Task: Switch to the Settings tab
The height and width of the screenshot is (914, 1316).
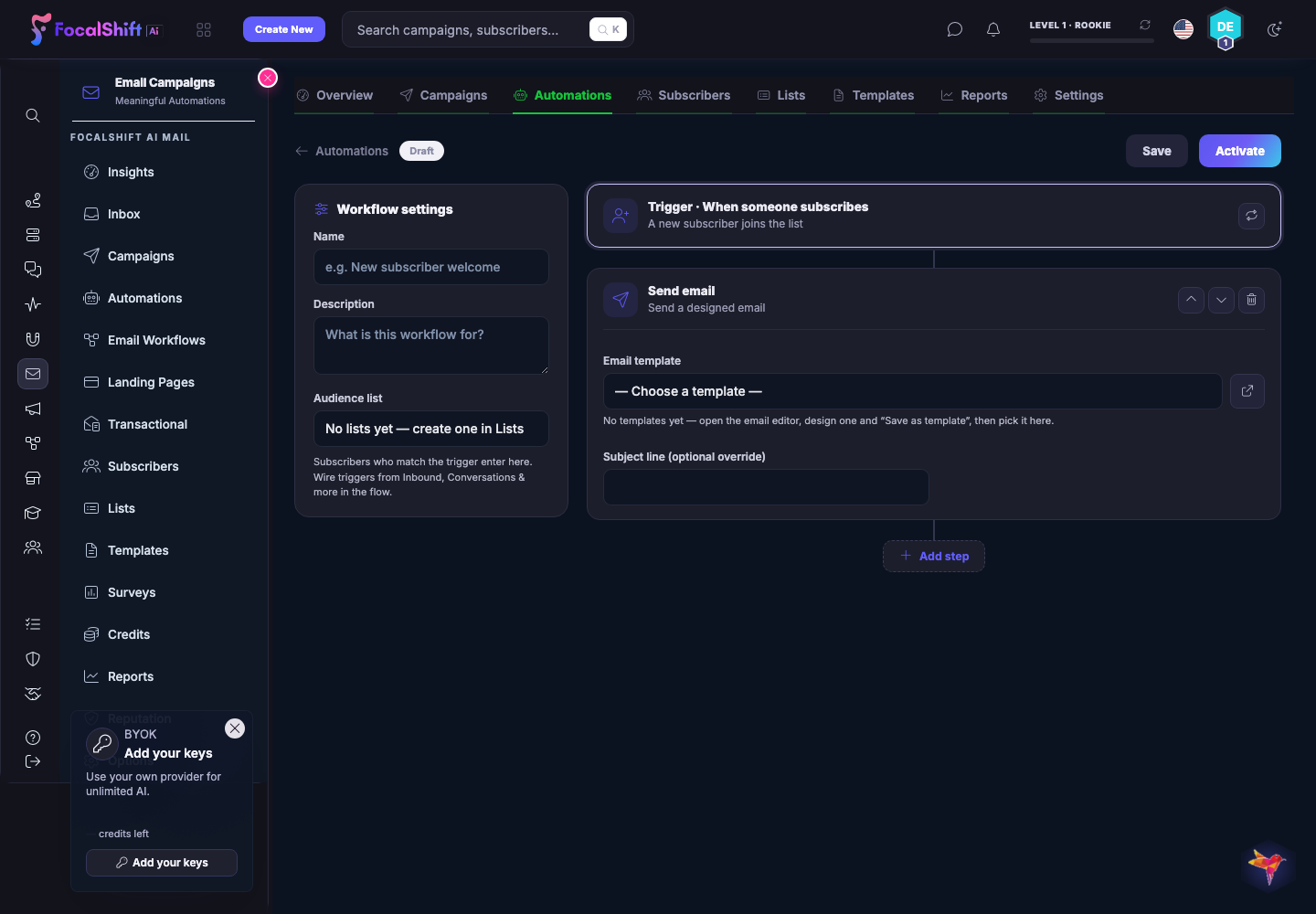Action: click(x=1068, y=95)
